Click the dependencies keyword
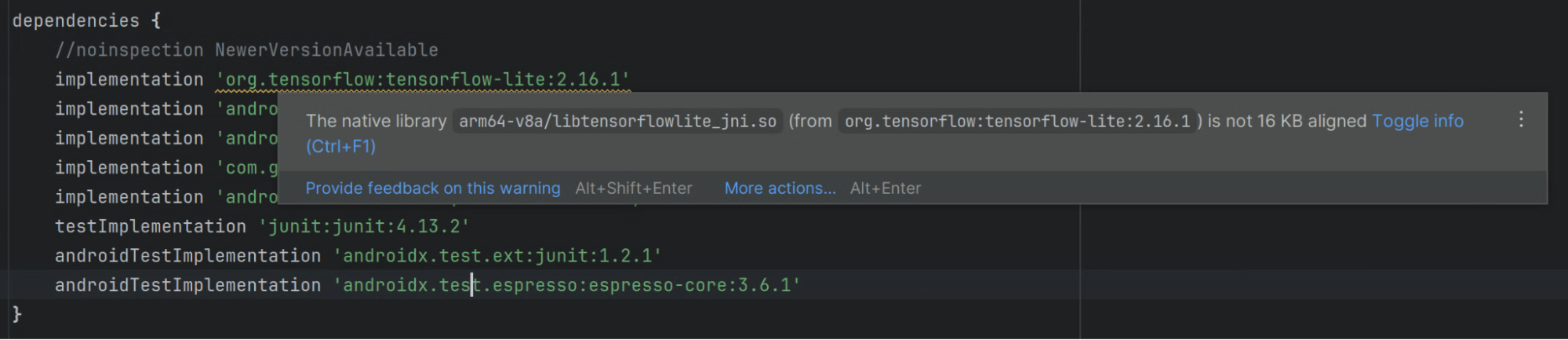Viewport: 1568px width, 340px height. (x=75, y=20)
